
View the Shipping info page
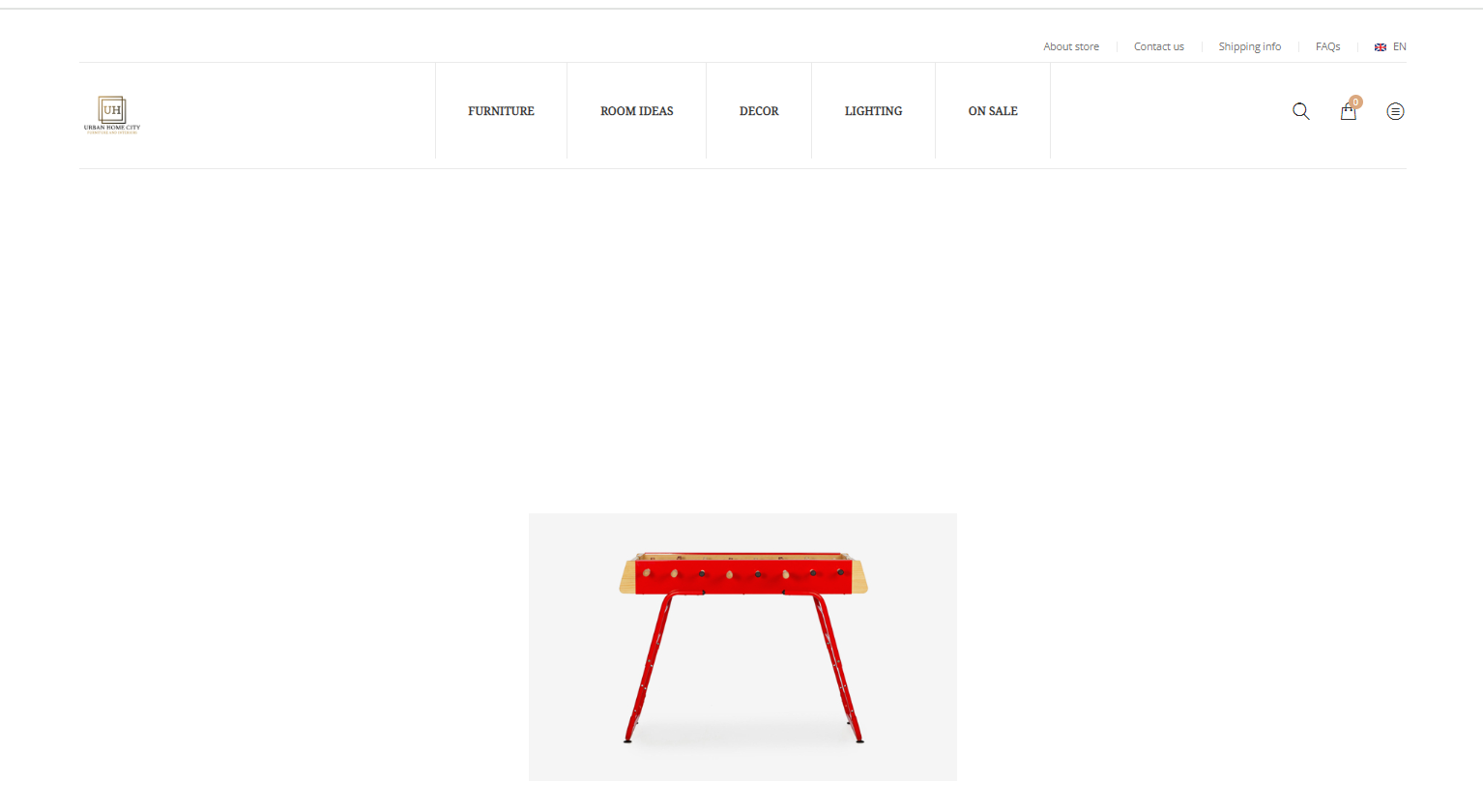click(1250, 46)
